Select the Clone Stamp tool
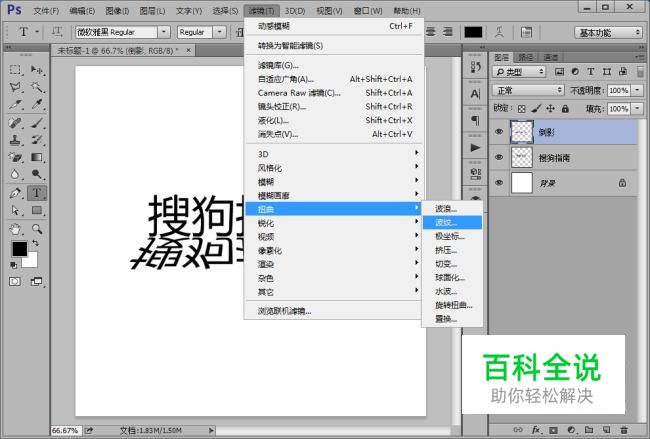This screenshot has height=439, width=650. click(15, 140)
